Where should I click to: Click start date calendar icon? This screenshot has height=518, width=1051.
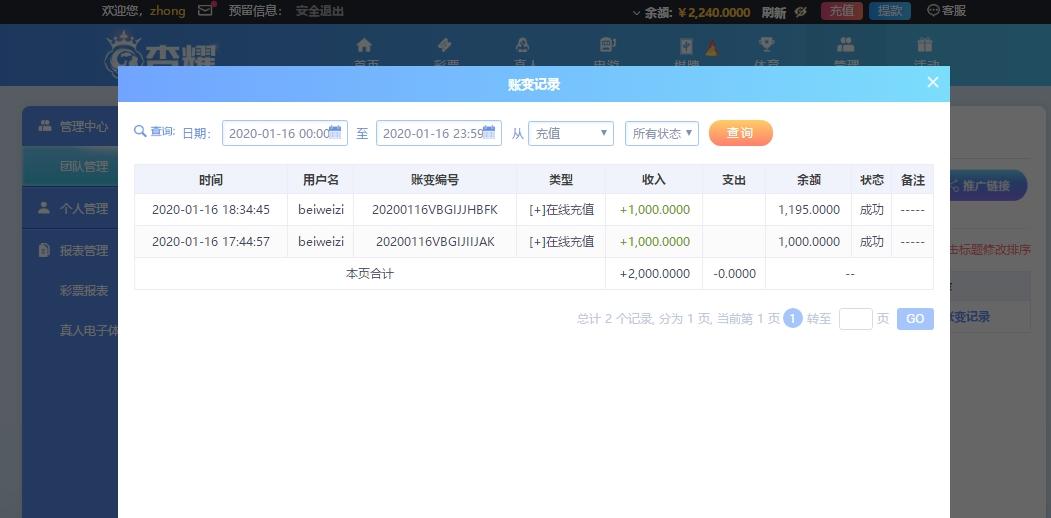pos(335,131)
